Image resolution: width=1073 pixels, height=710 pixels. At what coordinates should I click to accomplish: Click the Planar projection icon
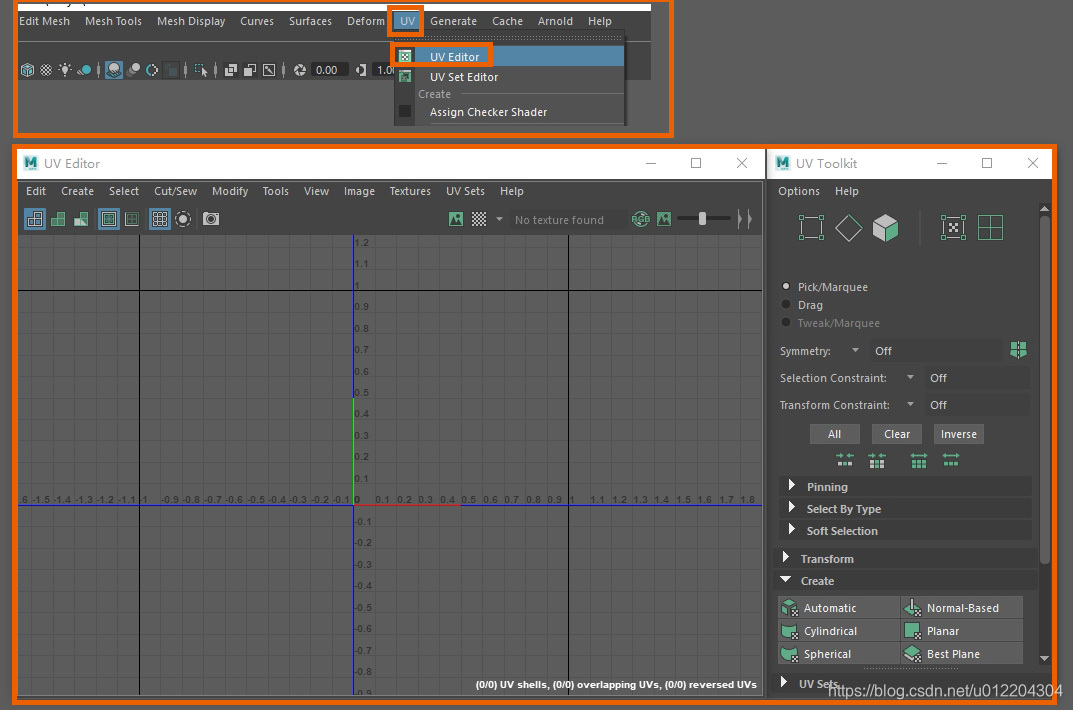(912, 631)
